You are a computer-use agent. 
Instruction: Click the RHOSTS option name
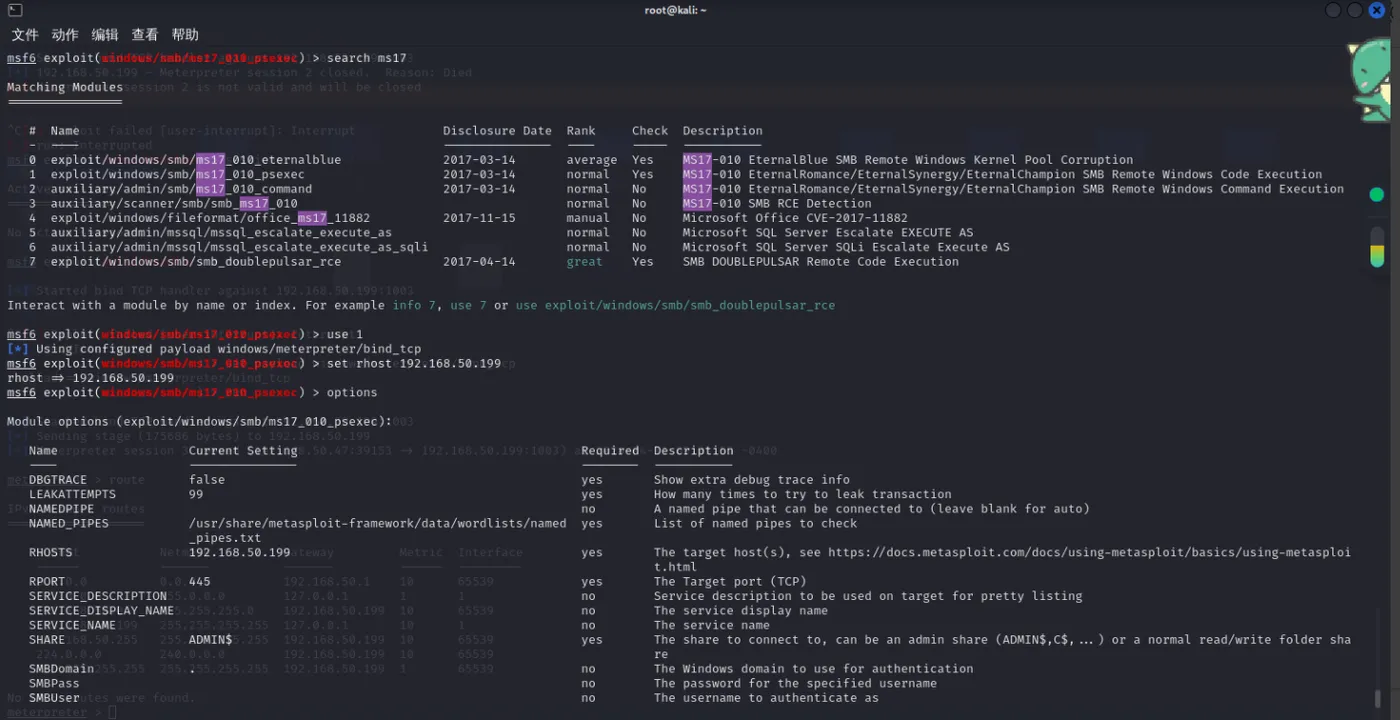(51, 553)
